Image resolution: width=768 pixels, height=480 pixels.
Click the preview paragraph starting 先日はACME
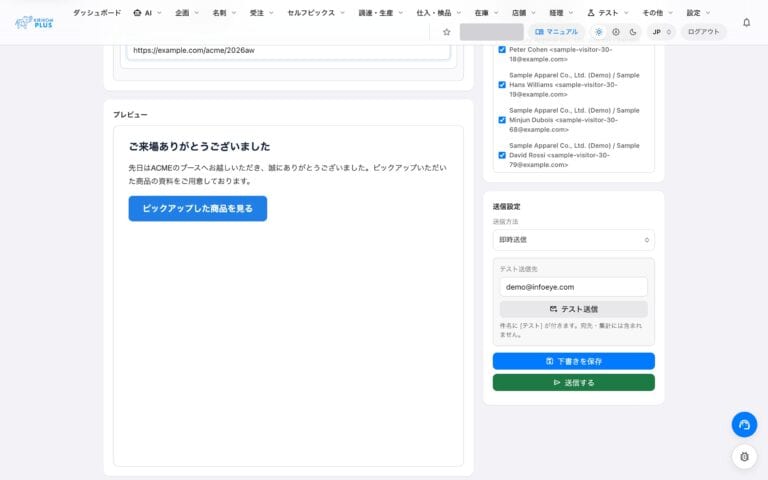[288, 174]
